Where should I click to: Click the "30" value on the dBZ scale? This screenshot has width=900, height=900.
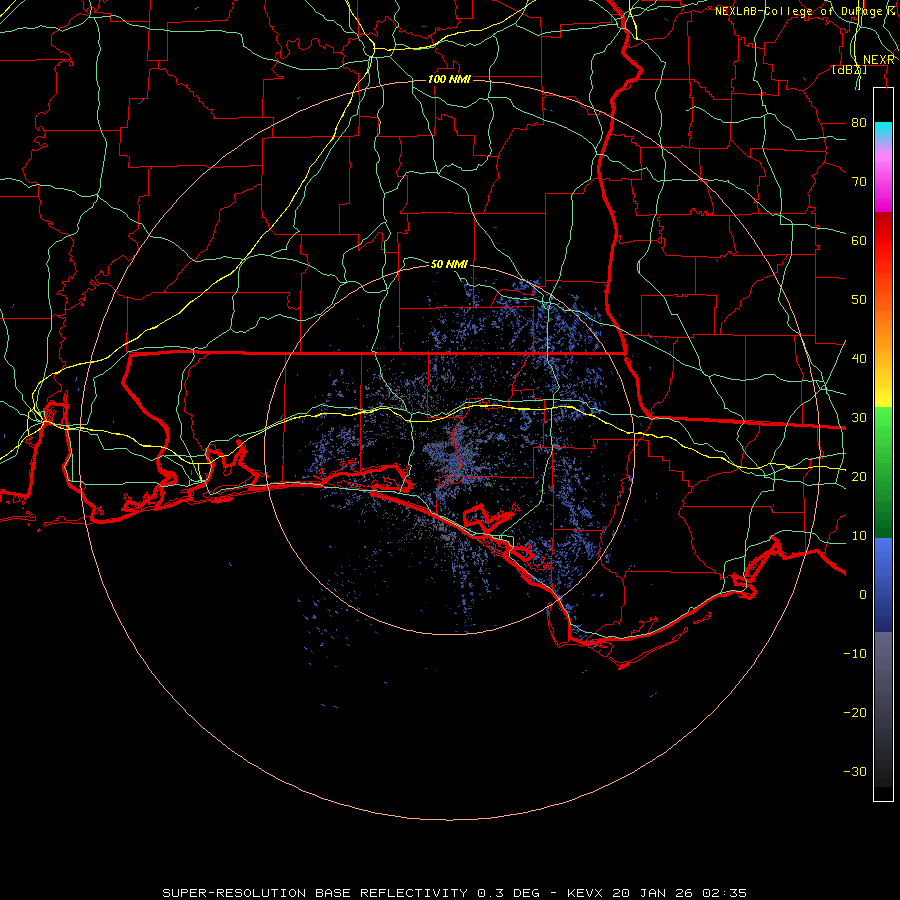coord(859,418)
